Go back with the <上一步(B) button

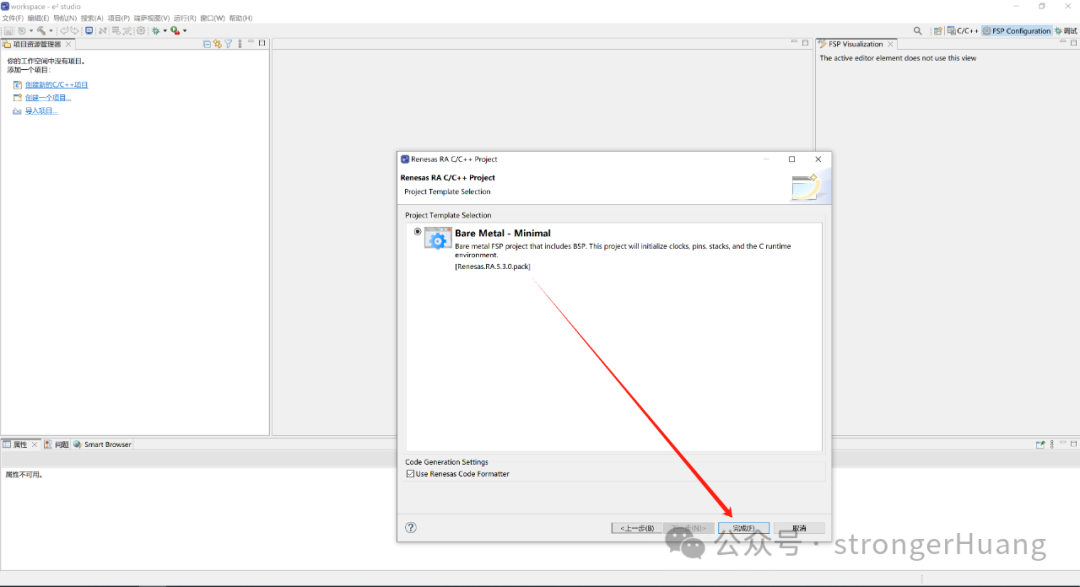[x=637, y=528]
